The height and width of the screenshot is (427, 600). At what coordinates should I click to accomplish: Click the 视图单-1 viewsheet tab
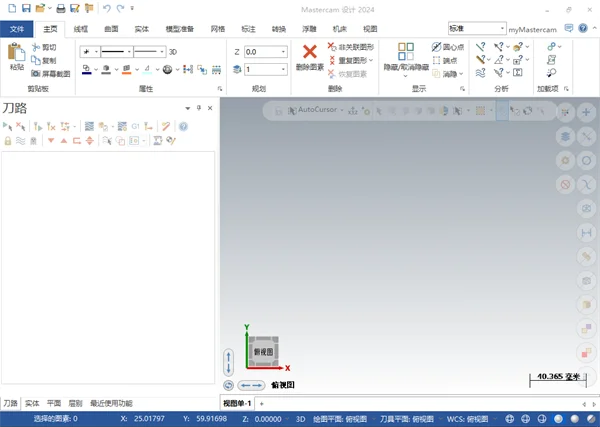click(237, 403)
